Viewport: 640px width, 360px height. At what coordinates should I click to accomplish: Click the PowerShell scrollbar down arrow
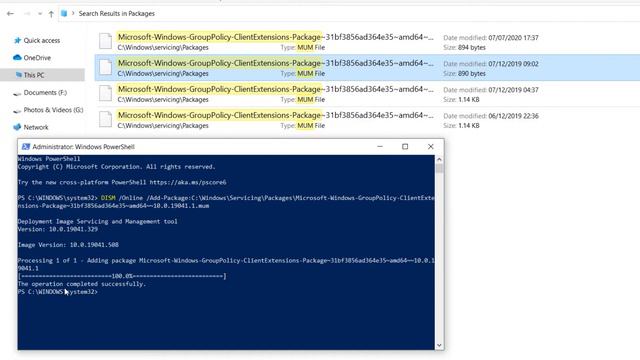point(439,345)
